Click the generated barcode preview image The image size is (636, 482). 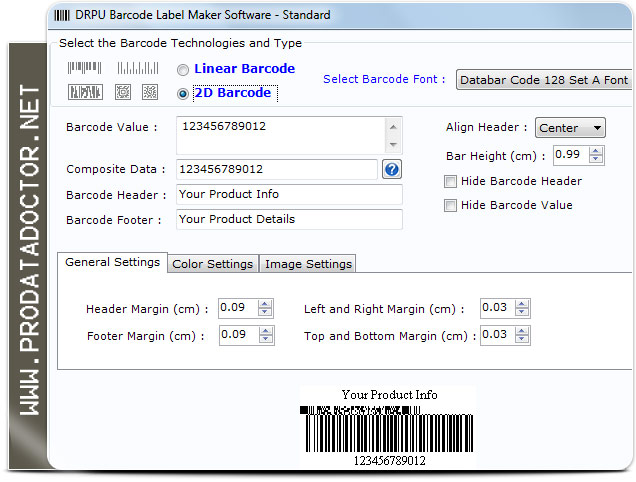point(388,429)
